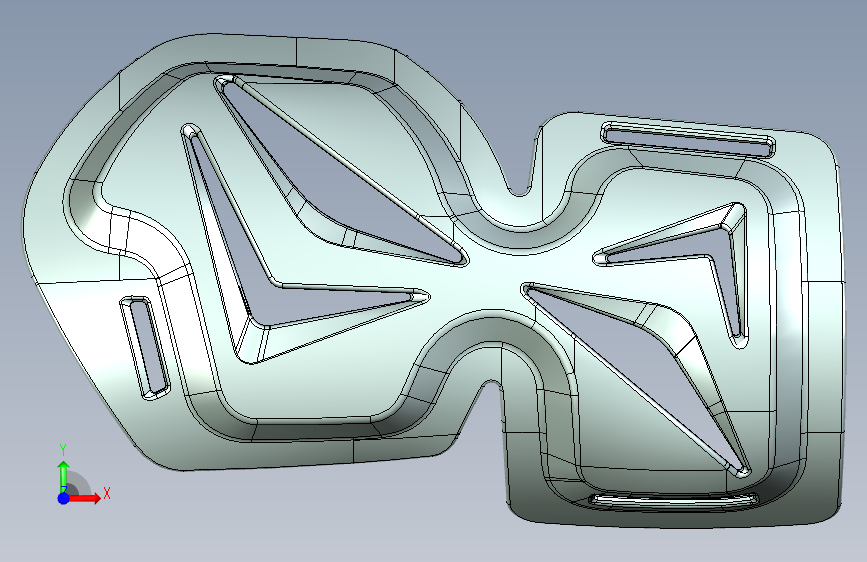The image size is (867, 562).
Task: Select the long slot cutout at top right
Action: click(688, 139)
